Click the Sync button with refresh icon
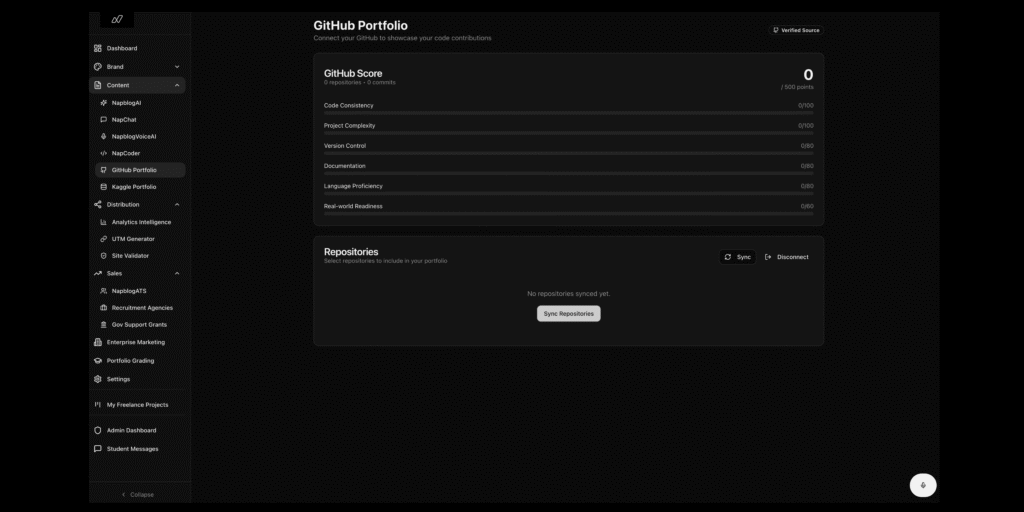This screenshot has height=512, width=1024. [738, 257]
